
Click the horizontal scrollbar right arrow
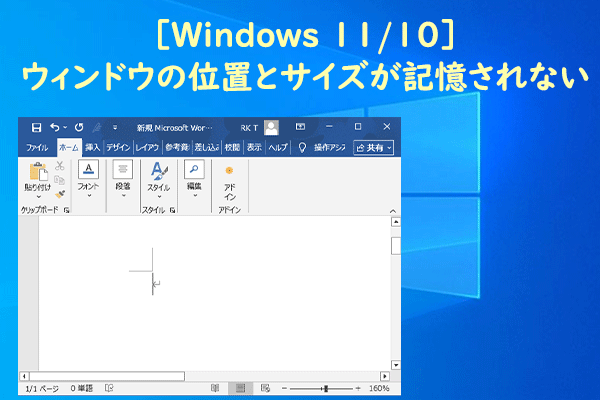pos(385,376)
